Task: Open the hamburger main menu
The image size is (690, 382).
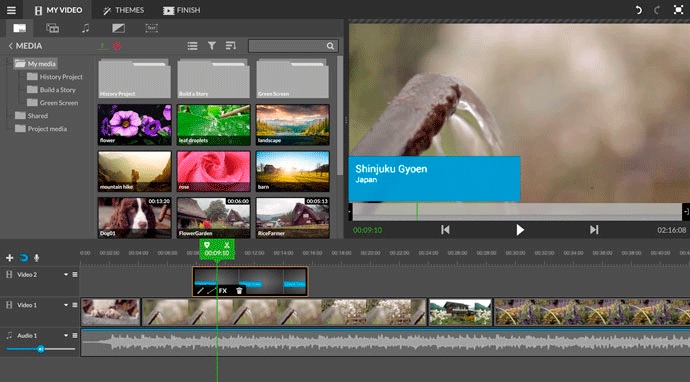Action: coord(11,10)
